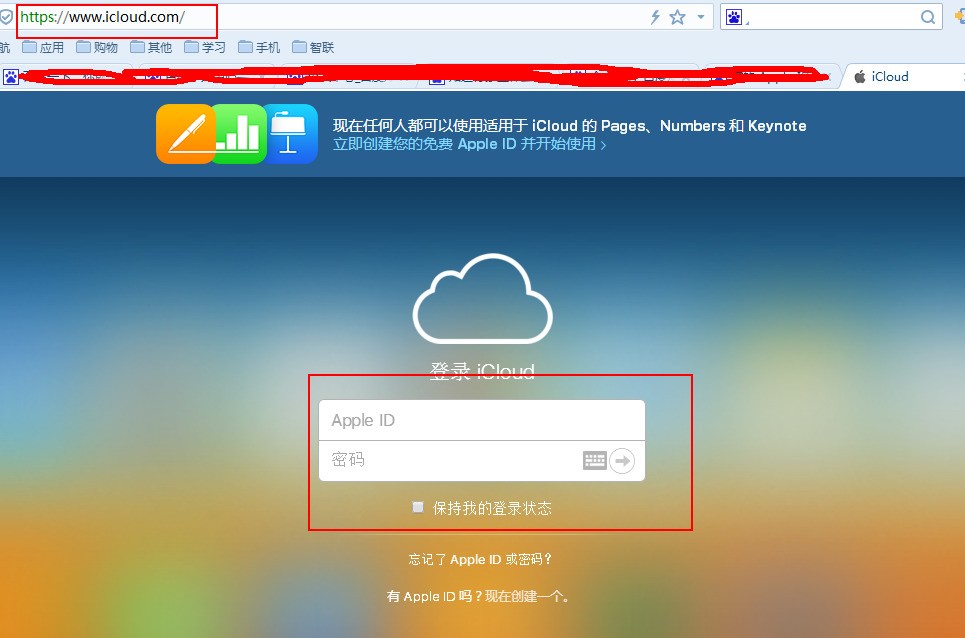Image resolution: width=965 pixels, height=638 pixels.
Task: Open the 智联 bookmarks folder
Action: tap(313, 47)
